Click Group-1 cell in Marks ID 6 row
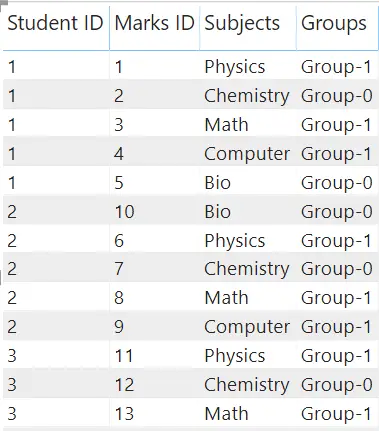This screenshot has height=431, width=379. point(336,241)
